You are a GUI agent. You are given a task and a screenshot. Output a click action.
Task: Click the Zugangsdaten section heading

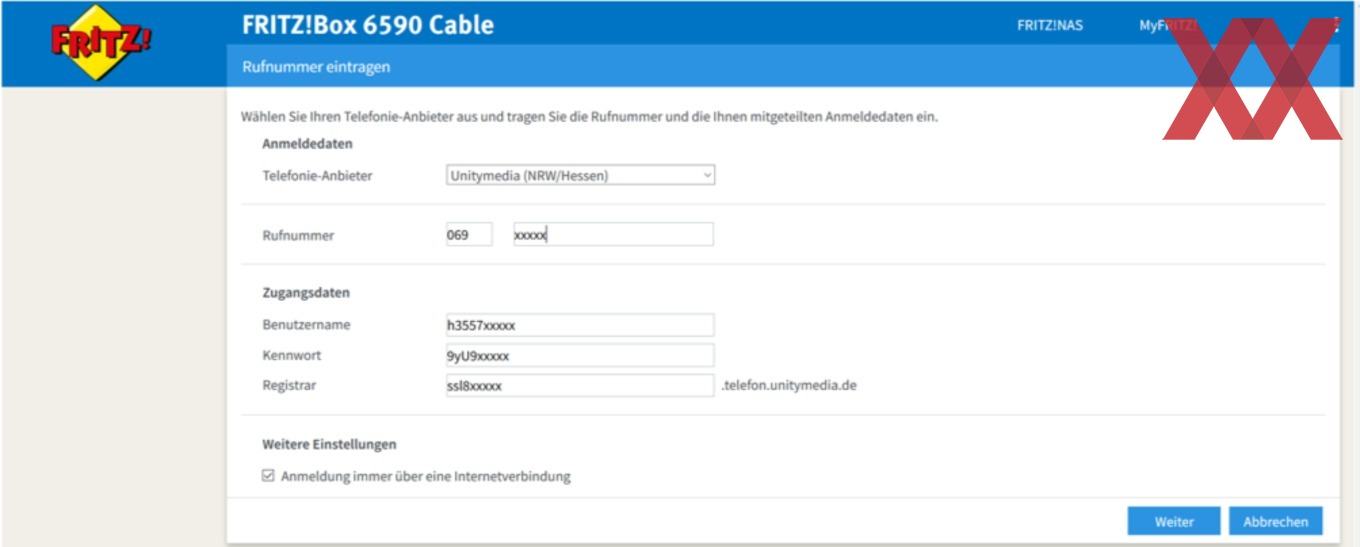306,293
